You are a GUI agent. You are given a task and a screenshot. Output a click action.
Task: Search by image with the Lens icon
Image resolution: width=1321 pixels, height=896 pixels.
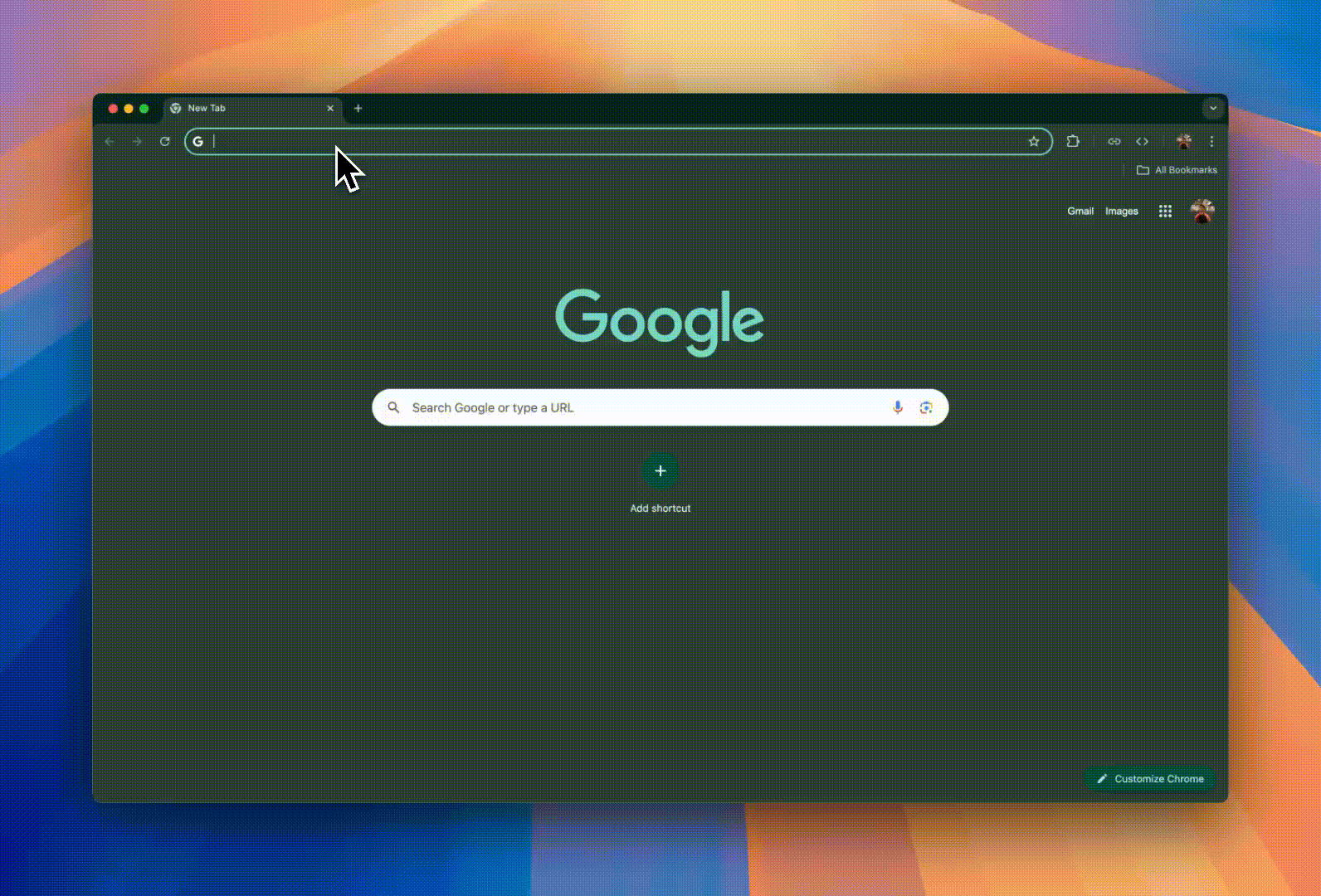tap(926, 407)
